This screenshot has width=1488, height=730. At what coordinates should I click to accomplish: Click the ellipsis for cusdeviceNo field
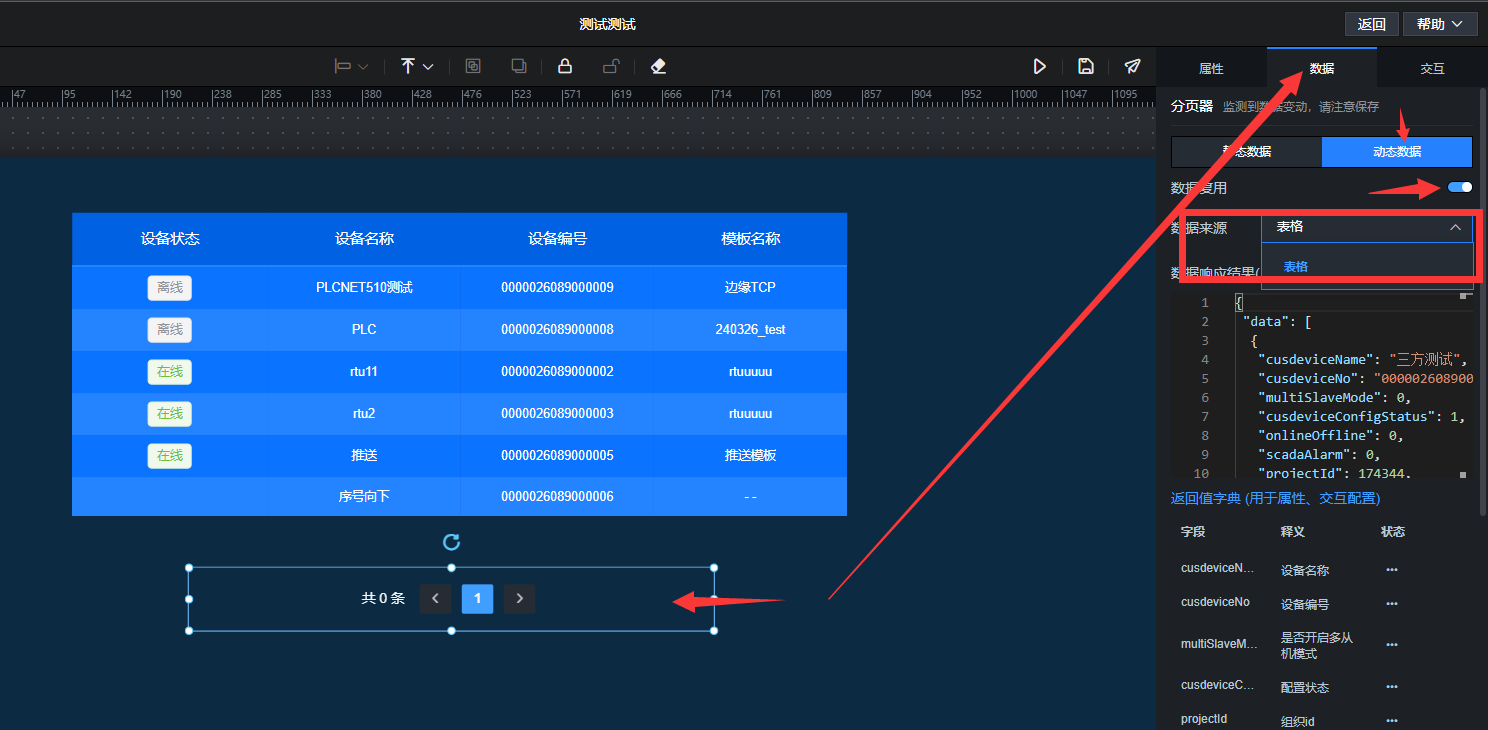pyautogui.click(x=1391, y=603)
